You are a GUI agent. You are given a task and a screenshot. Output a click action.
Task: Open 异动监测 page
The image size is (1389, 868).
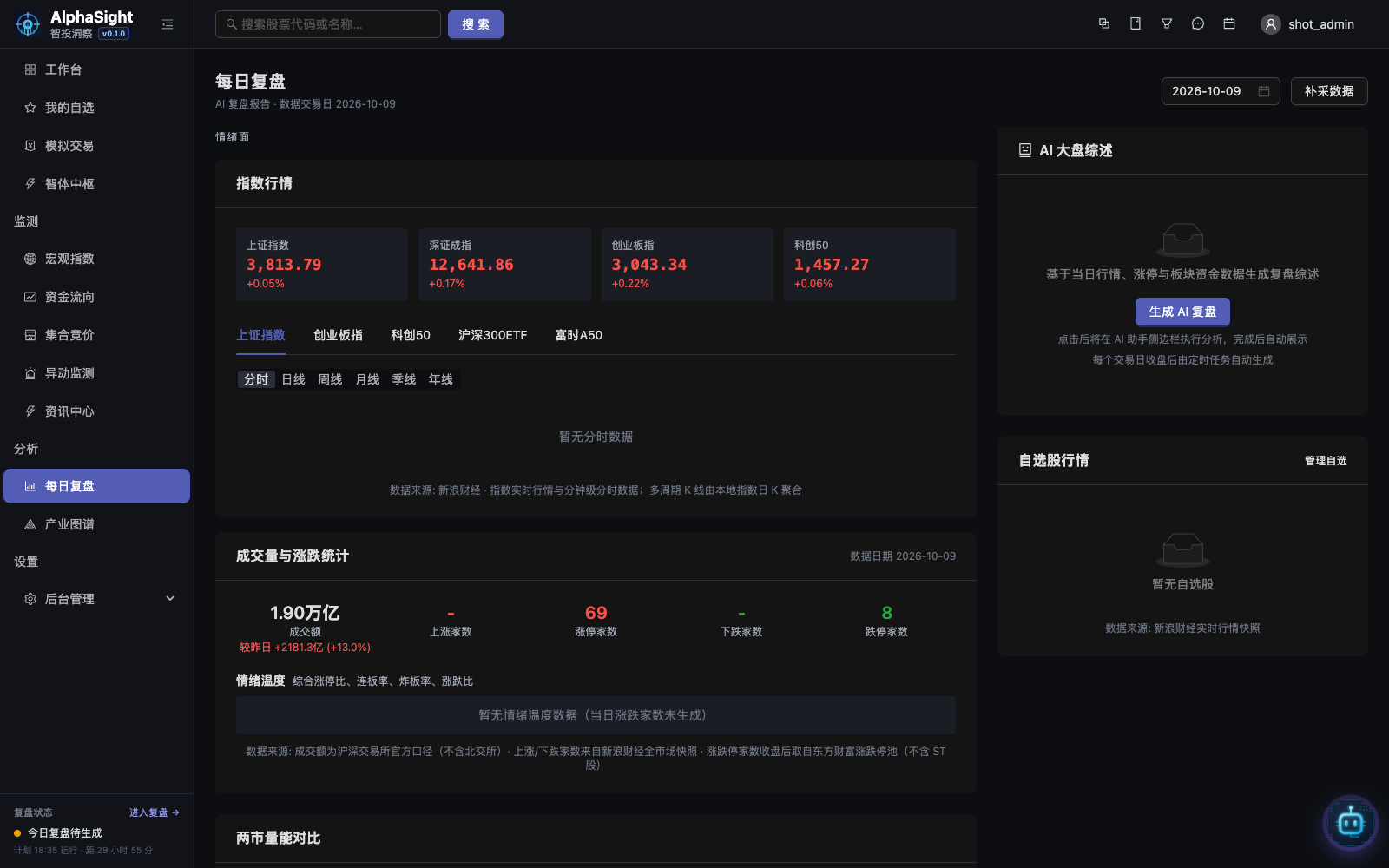(97, 373)
